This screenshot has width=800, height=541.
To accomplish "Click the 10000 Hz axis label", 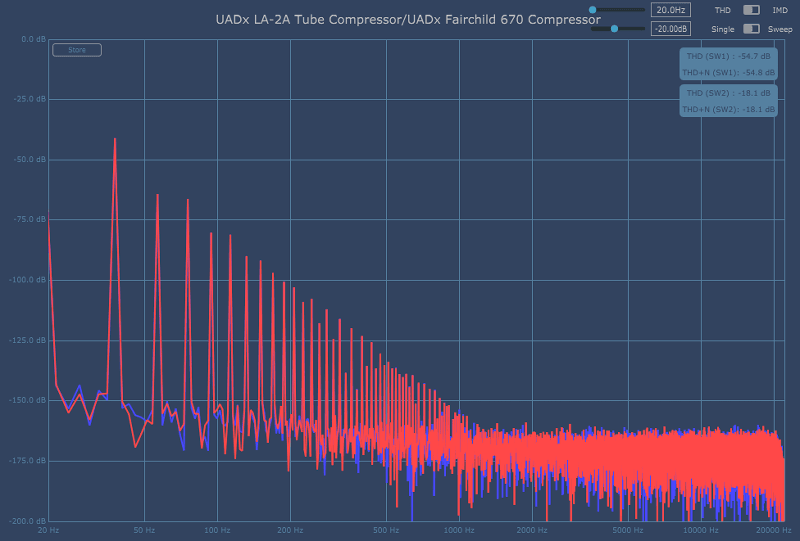I will click(x=701, y=530).
